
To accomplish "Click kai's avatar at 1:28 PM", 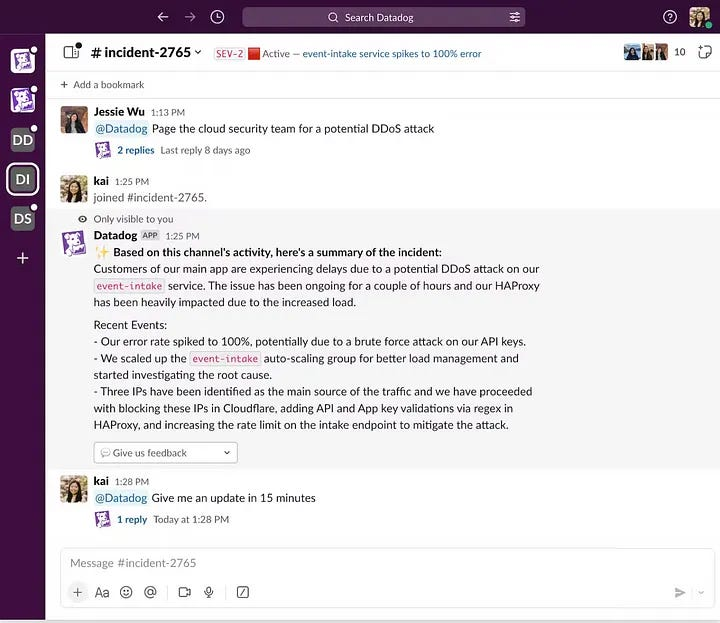I will pos(74,489).
